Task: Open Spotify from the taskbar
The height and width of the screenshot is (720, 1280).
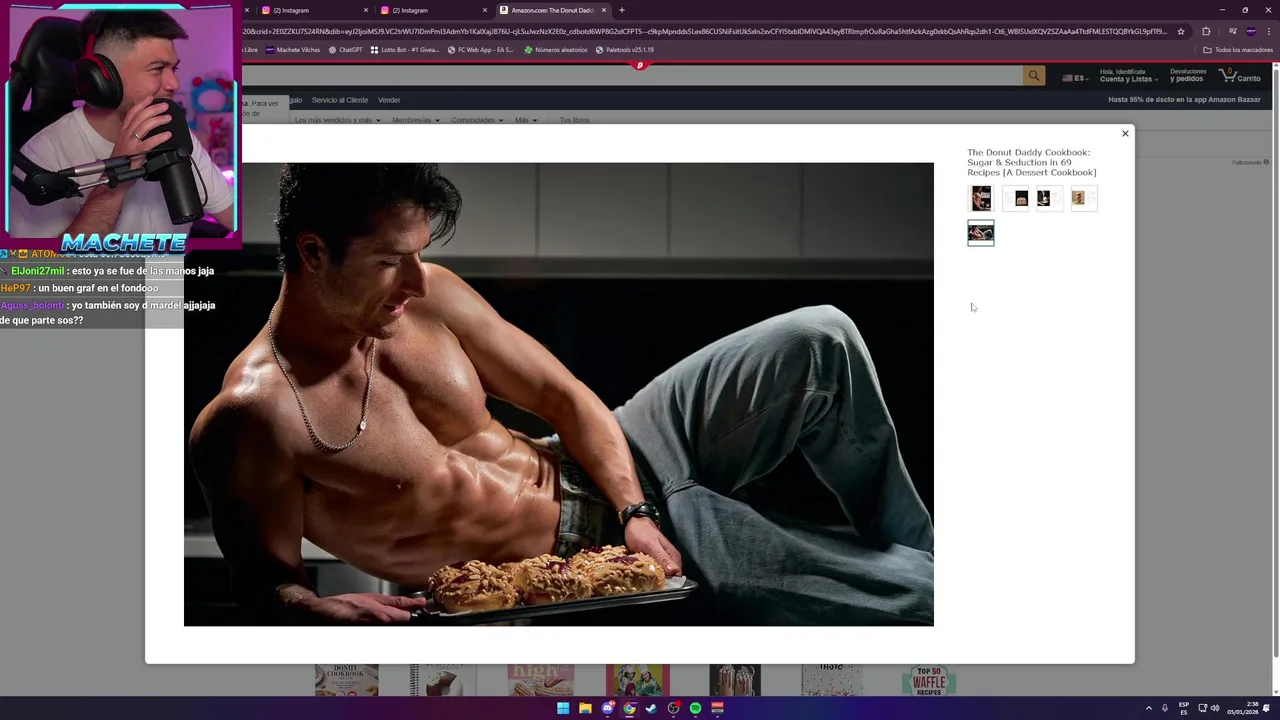Action: [x=695, y=708]
